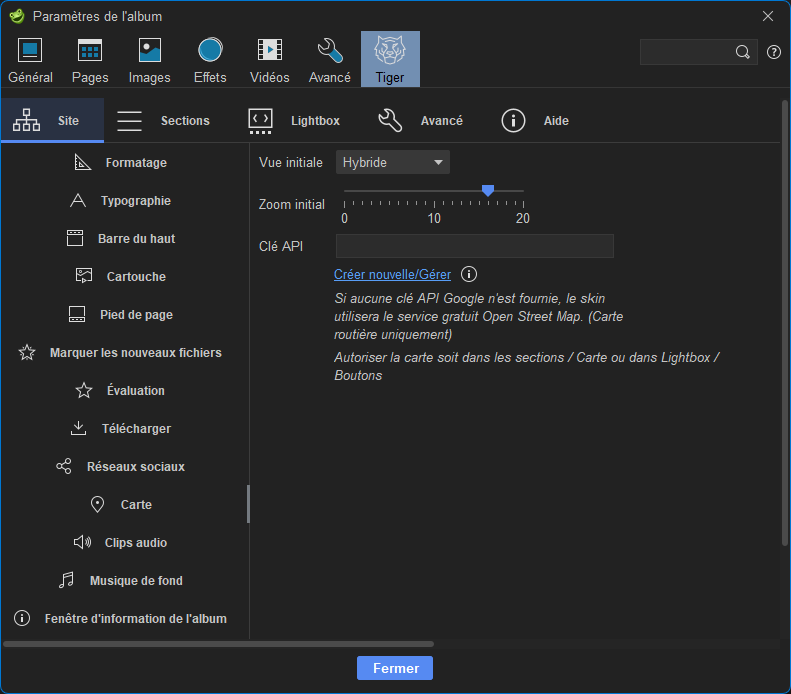
Task: Click the info icon beside Créer nouvelle/Gérer
Action: pyautogui.click(x=469, y=274)
